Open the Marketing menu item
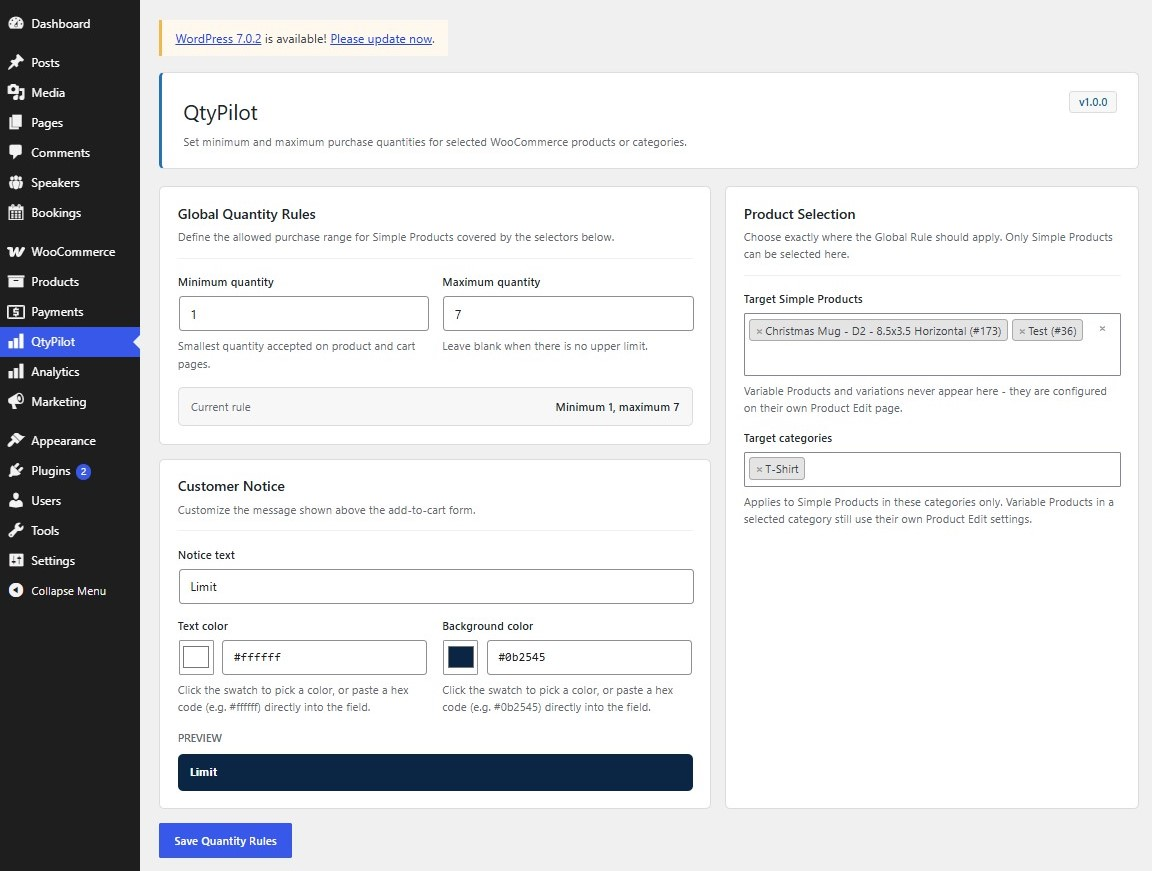The width and height of the screenshot is (1152, 871). tap(70, 402)
